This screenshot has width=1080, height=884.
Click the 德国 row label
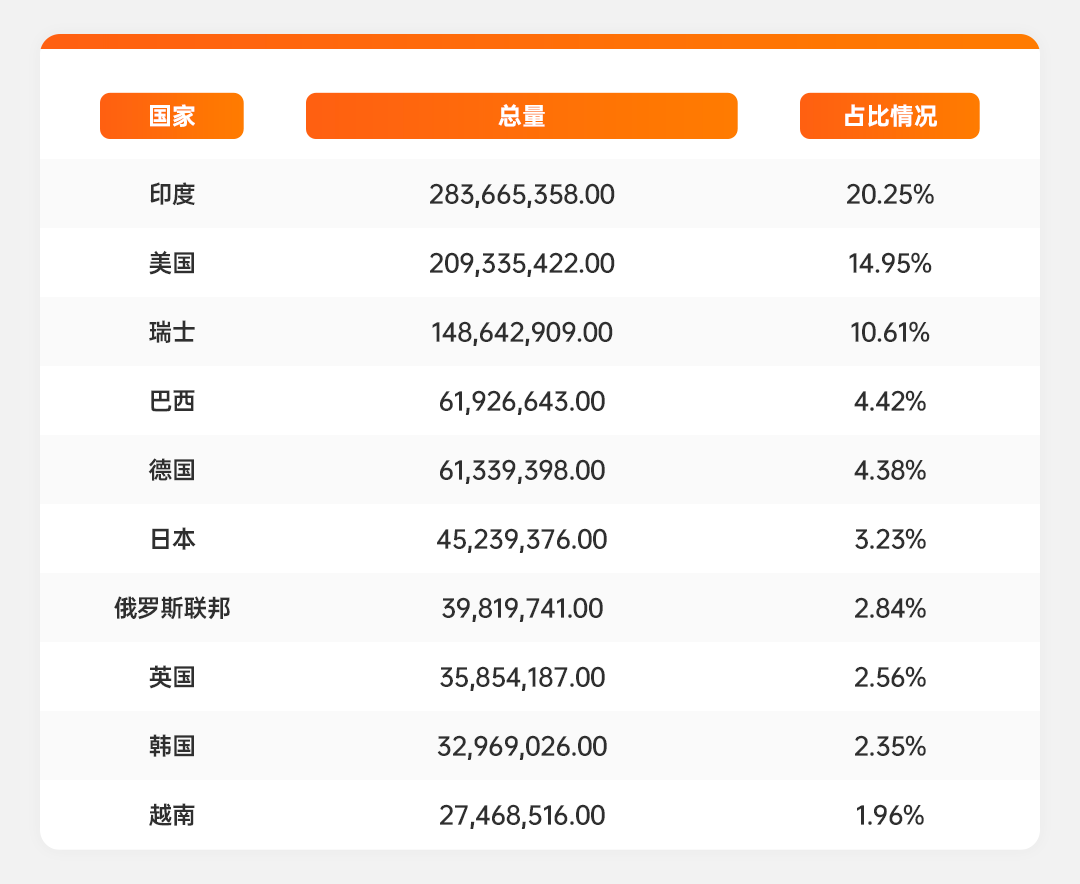tap(171, 470)
